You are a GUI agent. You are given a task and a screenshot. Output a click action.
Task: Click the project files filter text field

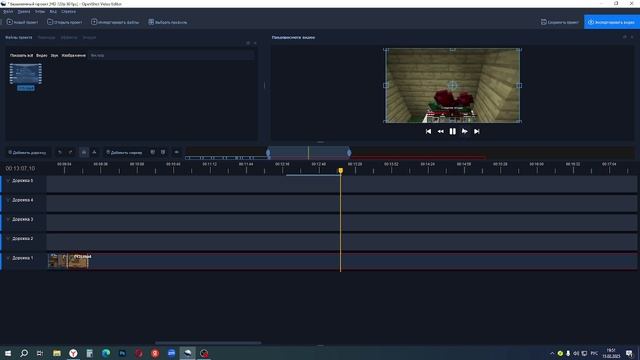171,55
